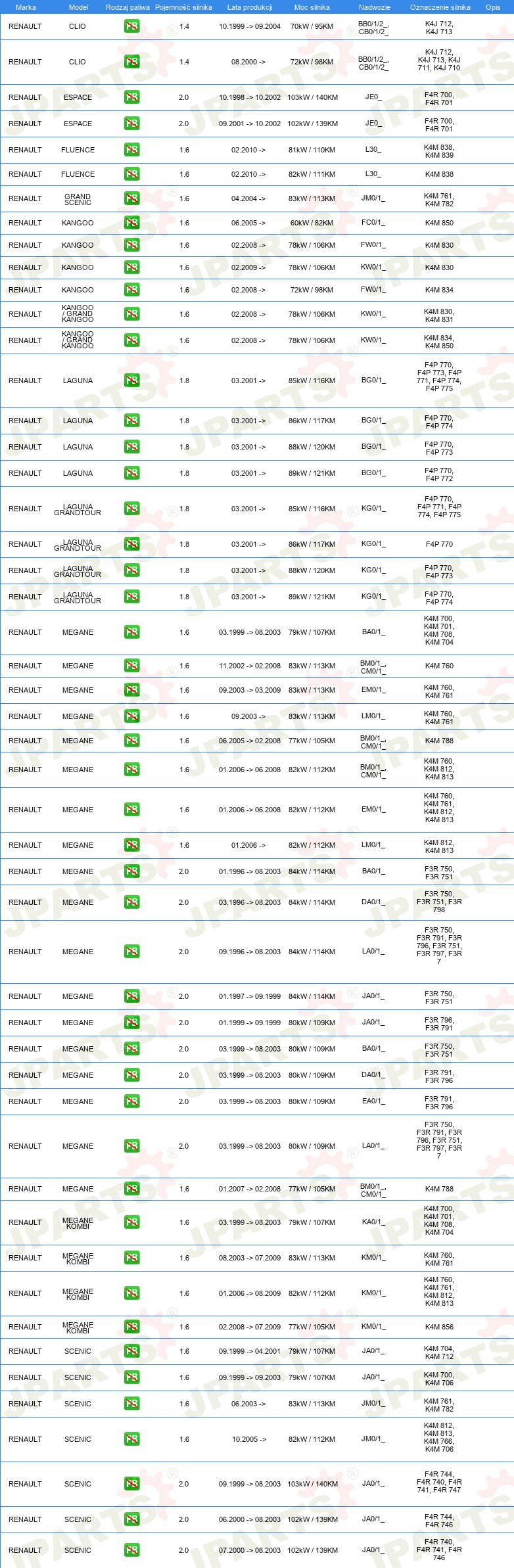The height and width of the screenshot is (1568, 514).
Task: Click the Rodzaj paliwa column header
Action: click(128, 7)
